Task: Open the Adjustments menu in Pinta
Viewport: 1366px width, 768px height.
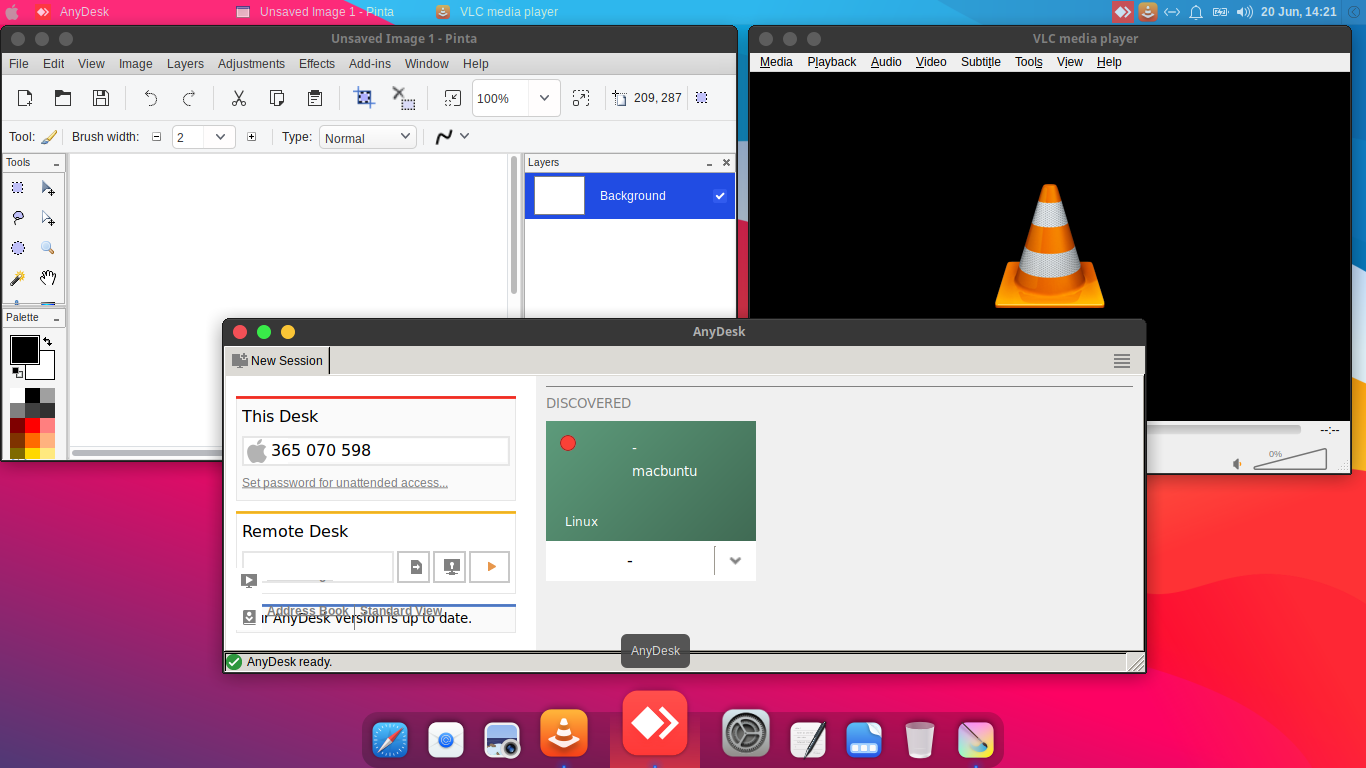Action: pyautogui.click(x=251, y=64)
